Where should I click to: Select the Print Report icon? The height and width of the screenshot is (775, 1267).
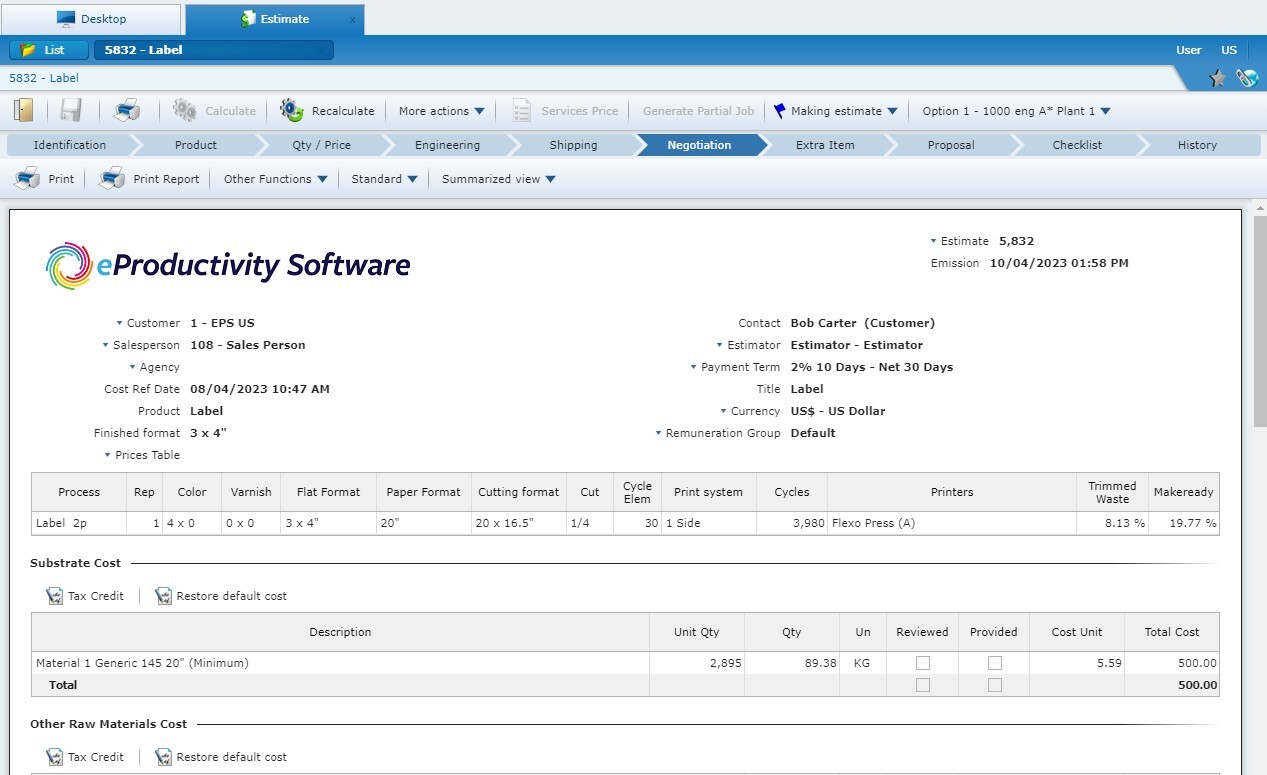[x=112, y=179]
